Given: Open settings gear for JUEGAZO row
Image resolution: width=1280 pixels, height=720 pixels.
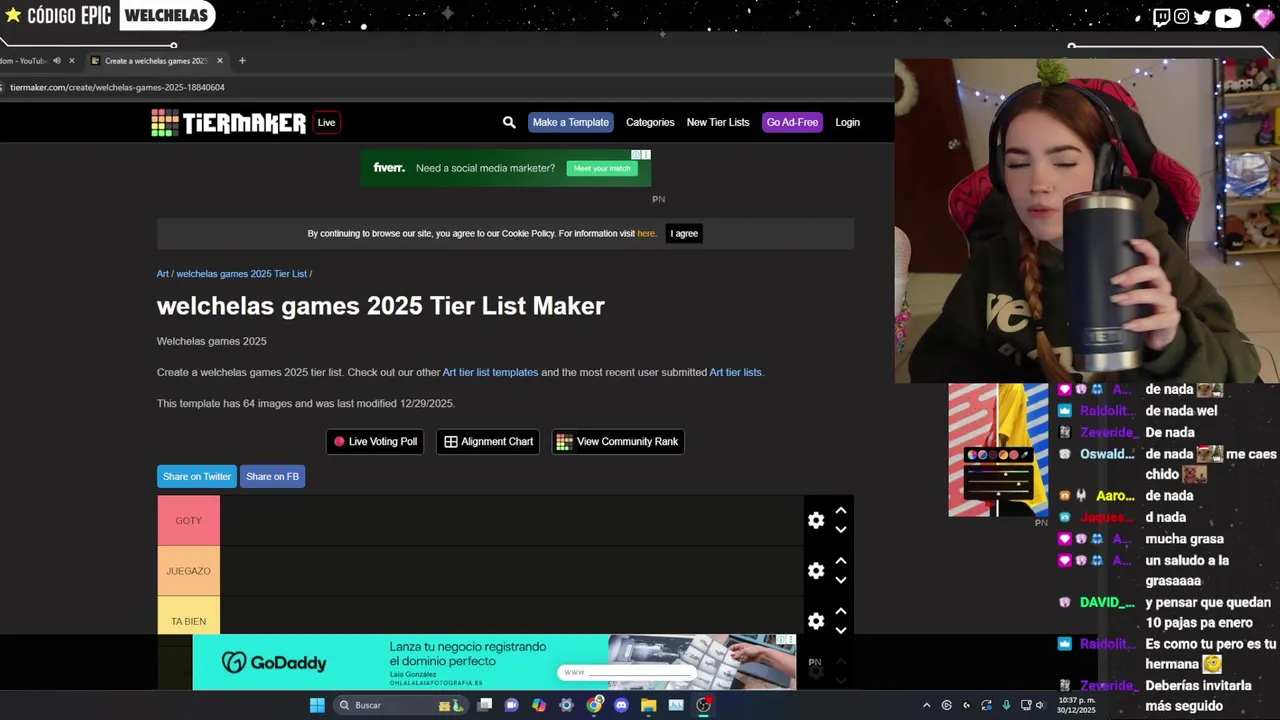Looking at the screenshot, I should [x=816, y=570].
